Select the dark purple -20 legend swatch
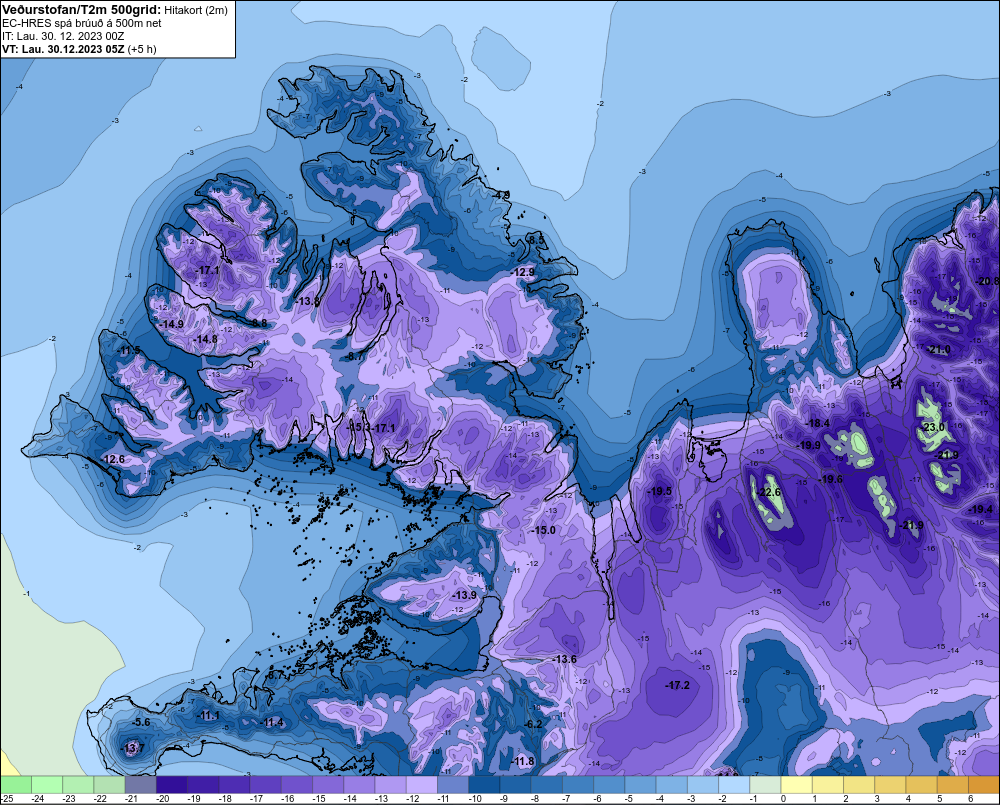The width and height of the screenshot is (1000, 805). (x=172, y=784)
